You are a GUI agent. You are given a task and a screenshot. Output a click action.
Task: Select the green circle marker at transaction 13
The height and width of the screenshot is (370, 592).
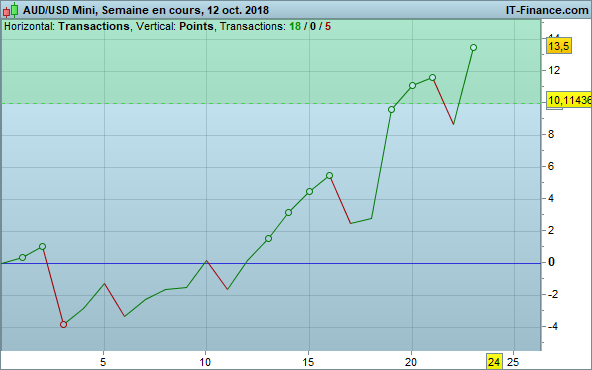pos(268,239)
